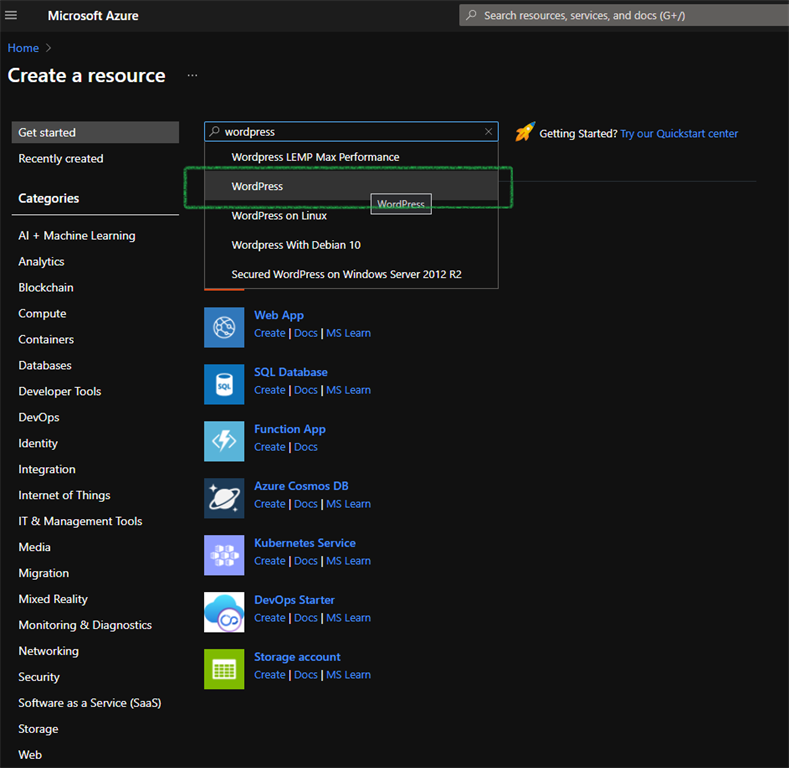Click the Azure Cosmos DB title link
789x768 pixels.
pyautogui.click(x=301, y=486)
